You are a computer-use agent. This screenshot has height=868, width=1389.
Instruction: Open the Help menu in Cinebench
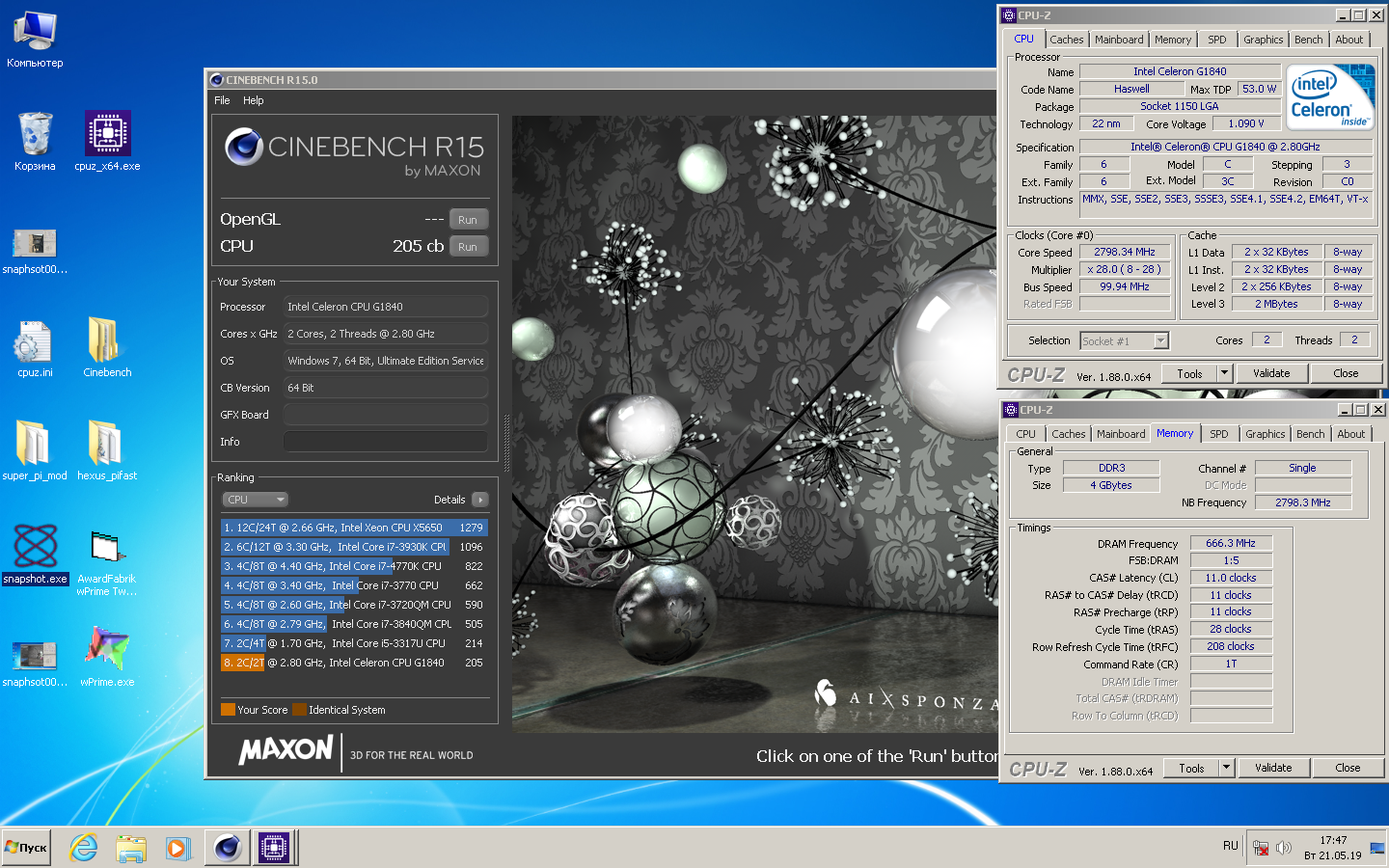point(254,100)
